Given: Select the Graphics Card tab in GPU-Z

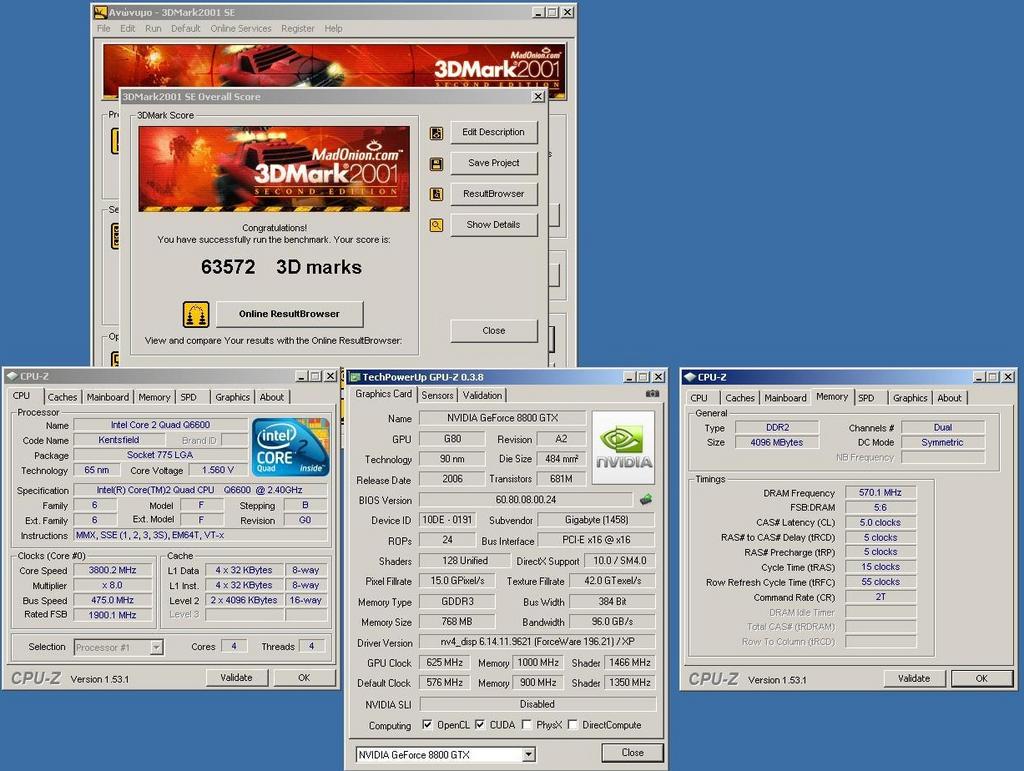Looking at the screenshot, I should pyautogui.click(x=383, y=394).
